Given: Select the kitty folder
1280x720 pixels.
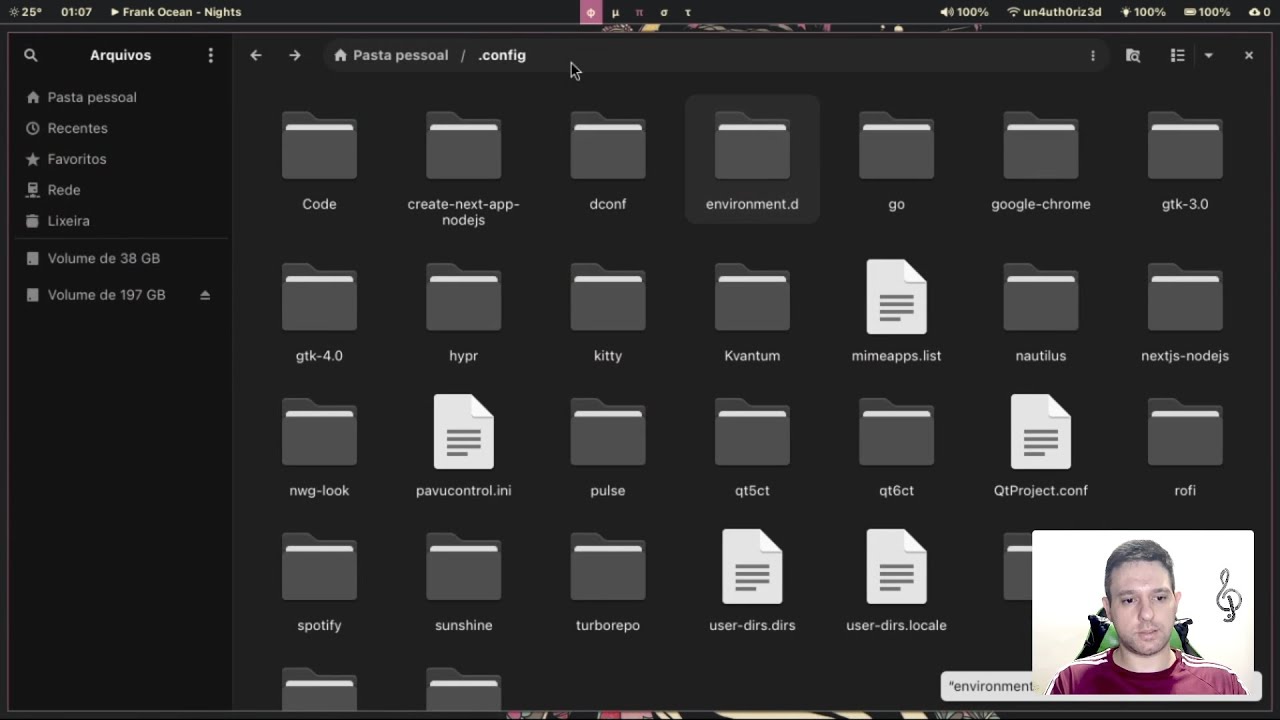Looking at the screenshot, I should click(x=608, y=312).
